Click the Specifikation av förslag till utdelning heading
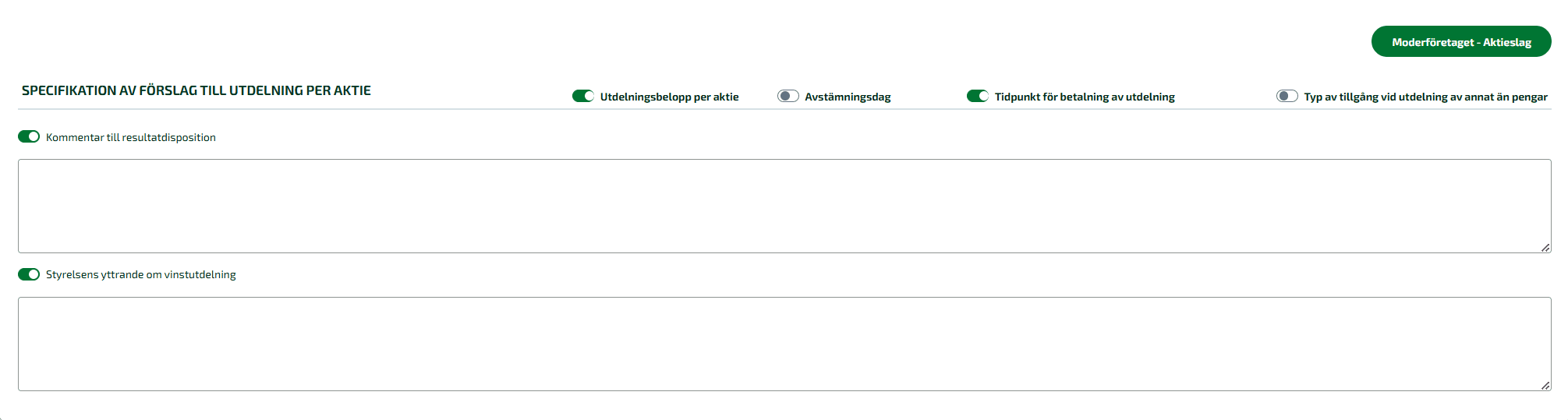 (x=196, y=90)
